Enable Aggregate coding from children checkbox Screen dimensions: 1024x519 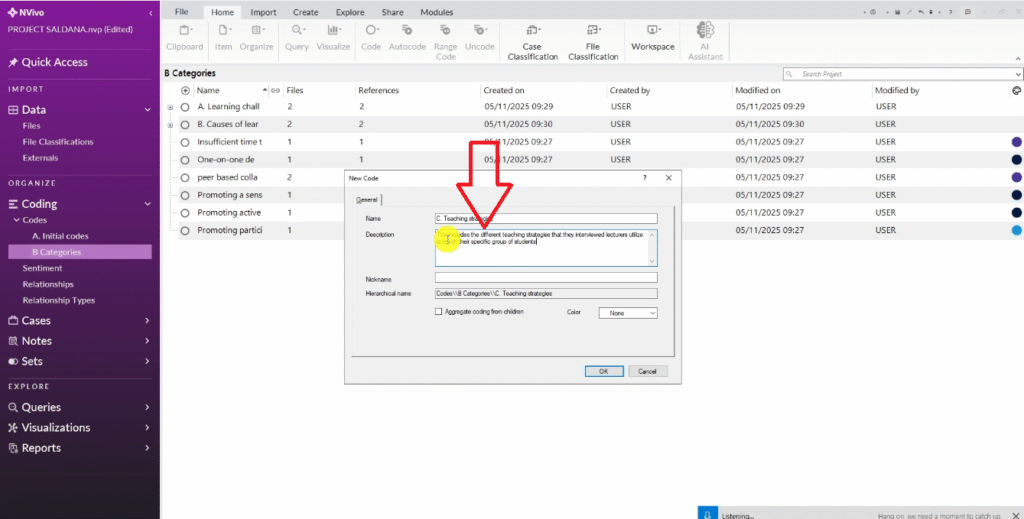[x=438, y=312]
